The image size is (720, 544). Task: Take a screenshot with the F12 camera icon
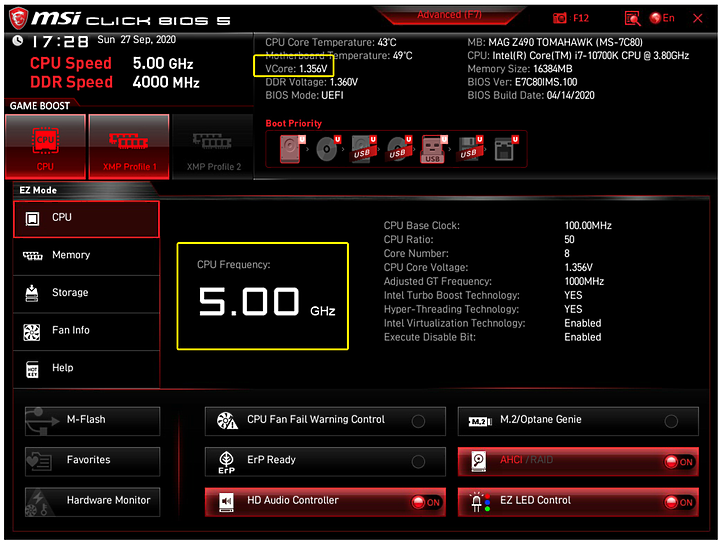tap(560, 18)
